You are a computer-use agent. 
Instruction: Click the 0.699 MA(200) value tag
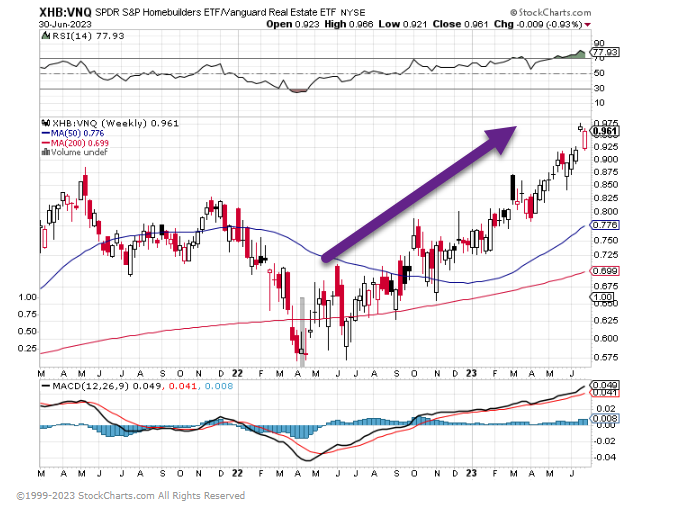tap(605, 271)
